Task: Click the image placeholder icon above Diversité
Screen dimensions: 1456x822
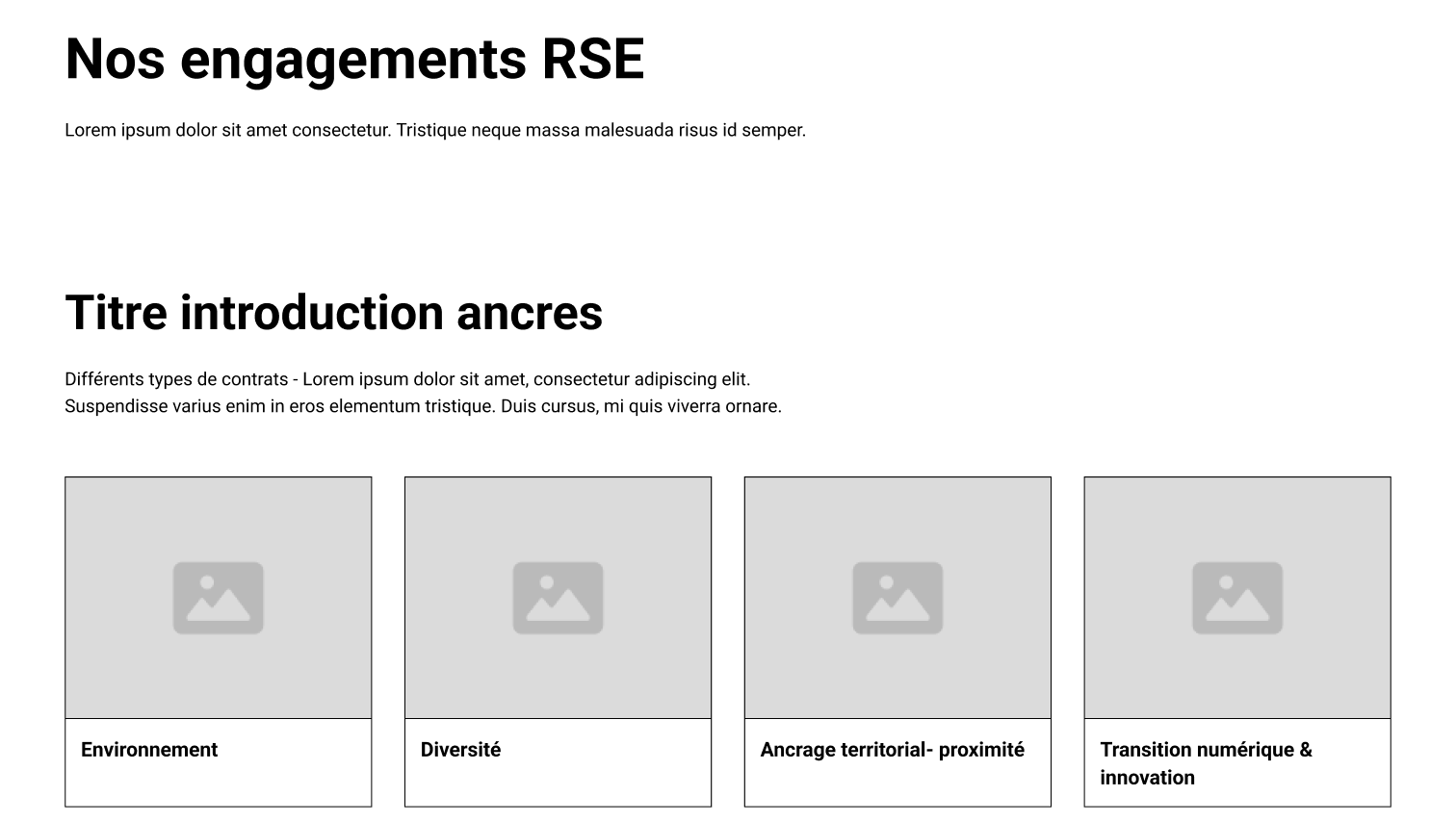Action: [x=558, y=598]
